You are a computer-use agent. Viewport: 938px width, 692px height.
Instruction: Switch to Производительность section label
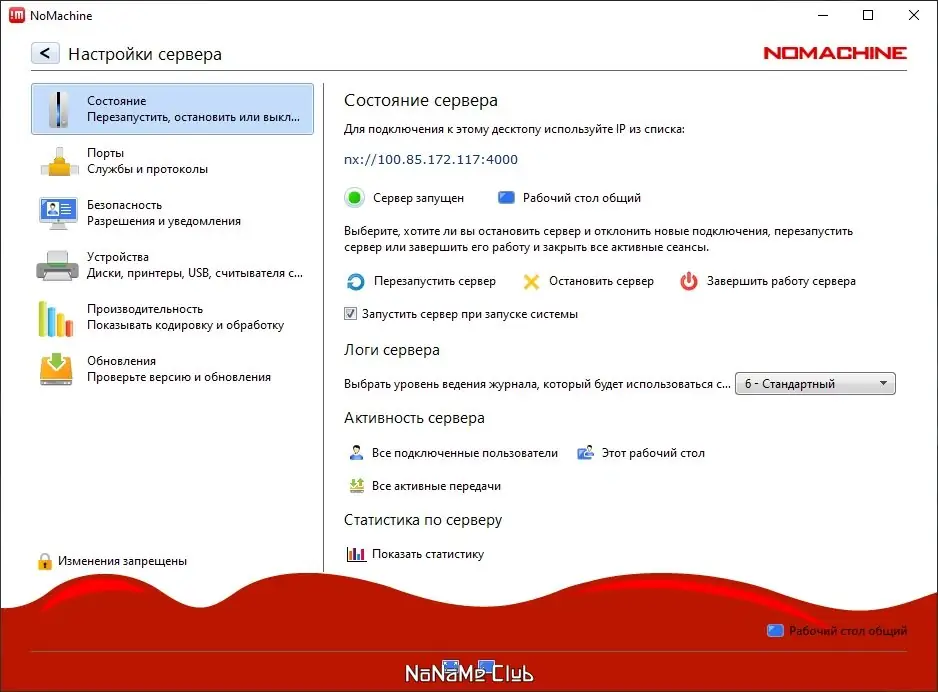[145, 309]
